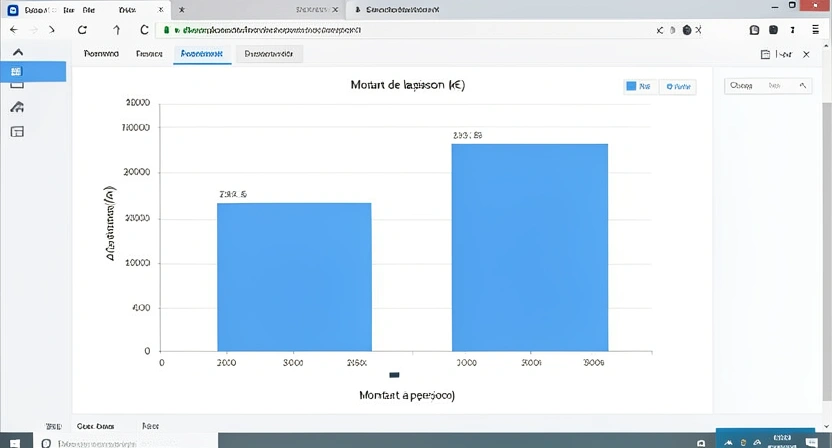Collapse the sidebar with the top chevron

tap(18, 52)
